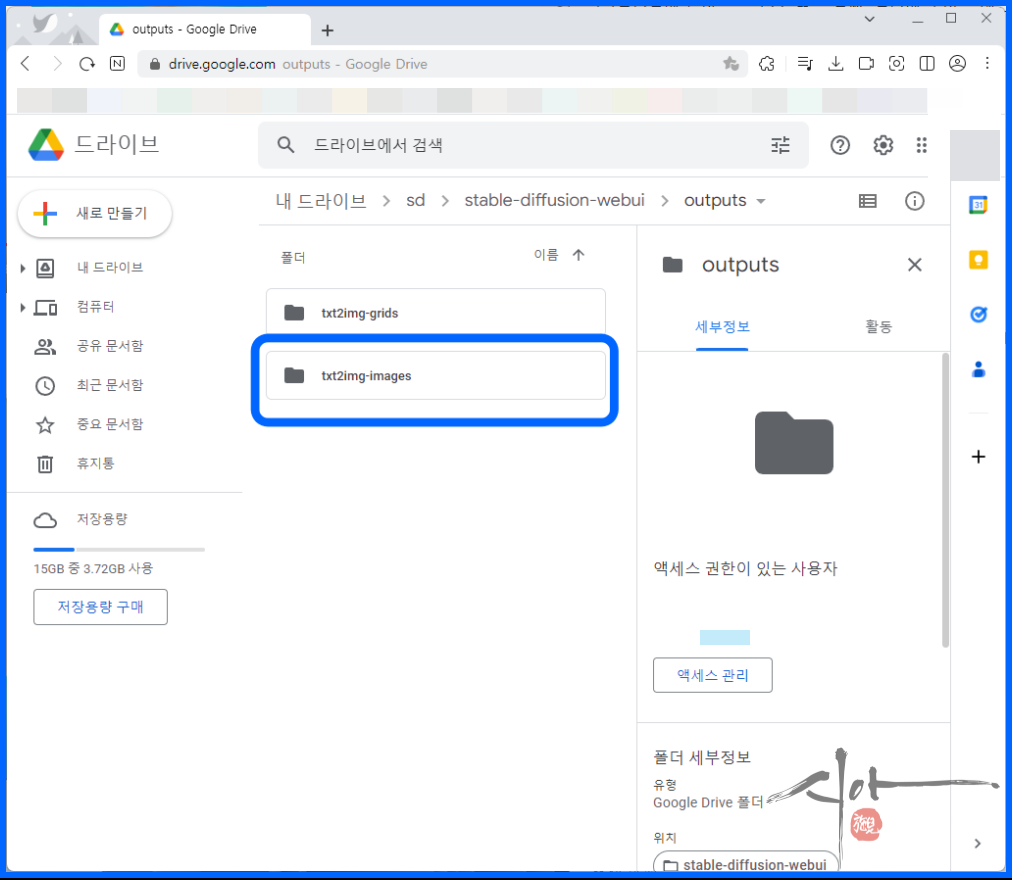
Task: Open Drive settings gear
Action: coord(883,145)
